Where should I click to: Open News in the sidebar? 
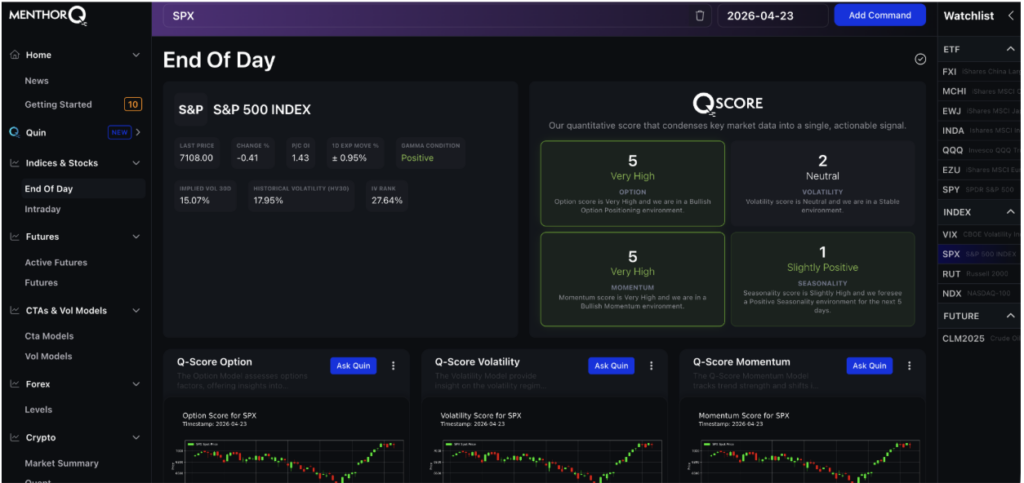click(x=37, y=81)
